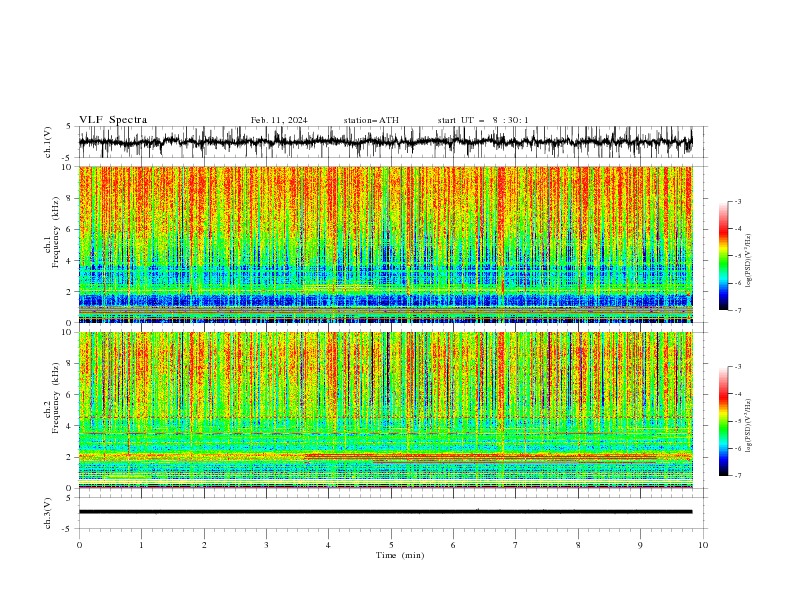Click the 'ch.1(V)' waveform axis label
Screen dimensions: 792x612
48,142
